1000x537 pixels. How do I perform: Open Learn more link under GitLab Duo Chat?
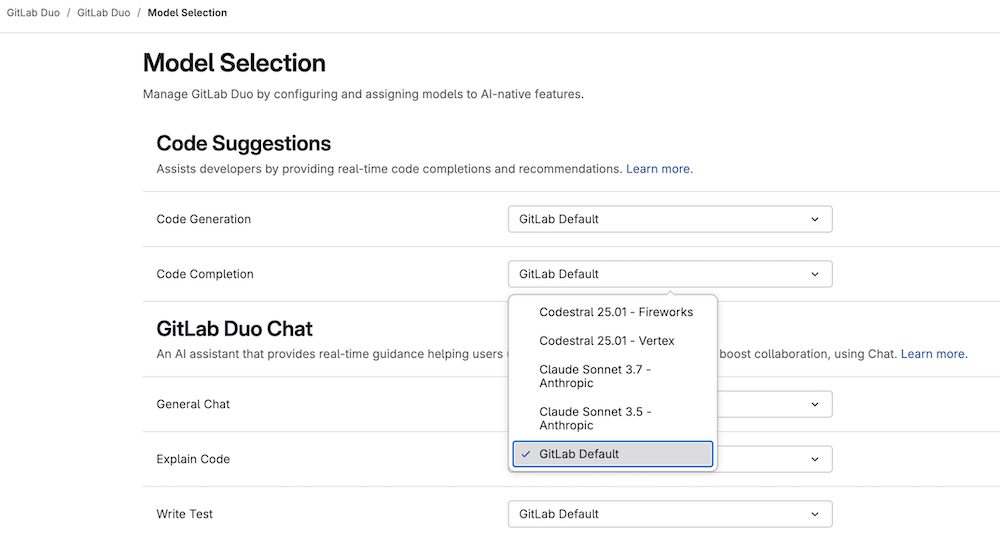tap(933, 354)
